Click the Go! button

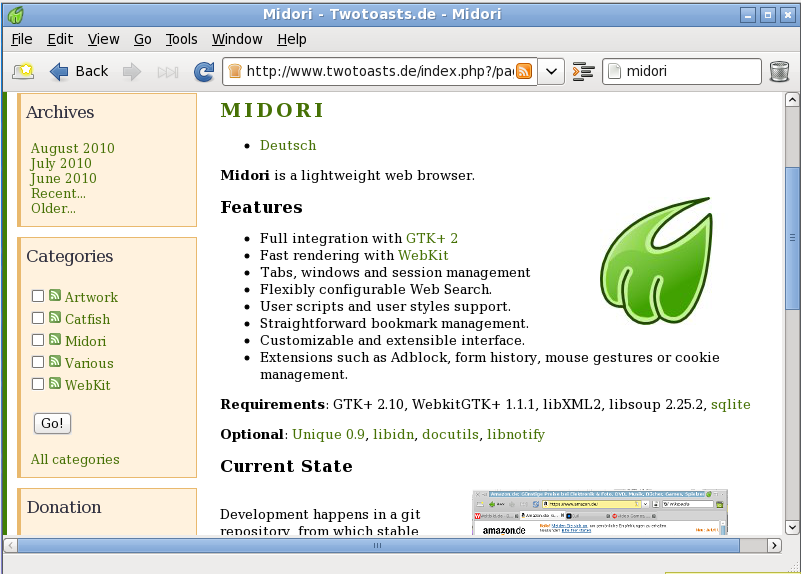click(x=52, y=423)
